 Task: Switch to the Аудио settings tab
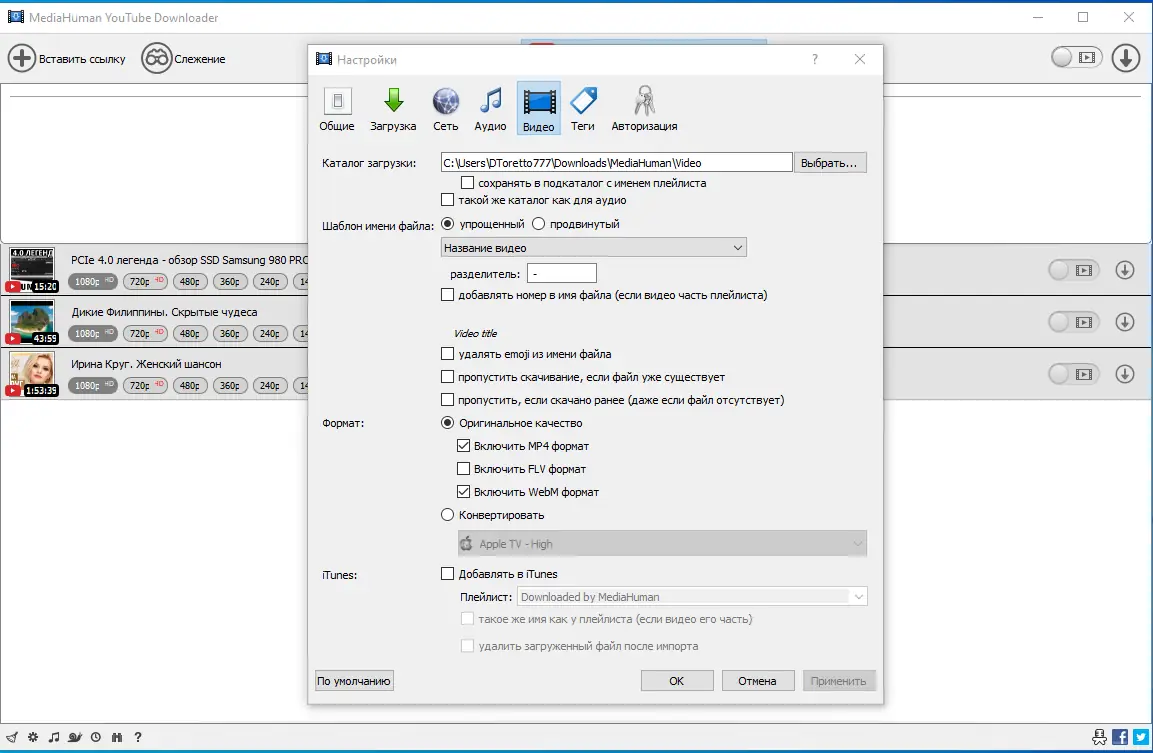[490, 108]
